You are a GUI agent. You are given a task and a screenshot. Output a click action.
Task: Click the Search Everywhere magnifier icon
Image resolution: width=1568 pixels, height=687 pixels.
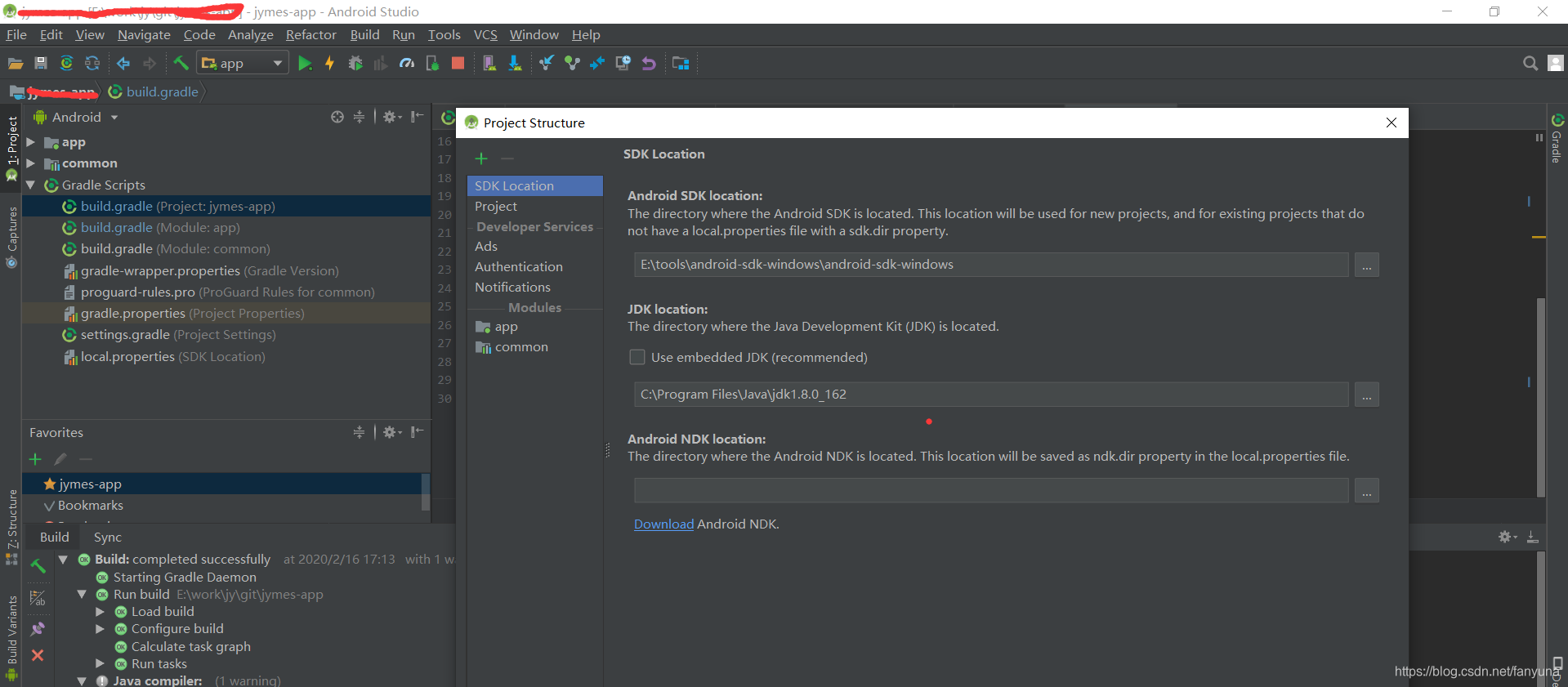[x=1530, y=63]
